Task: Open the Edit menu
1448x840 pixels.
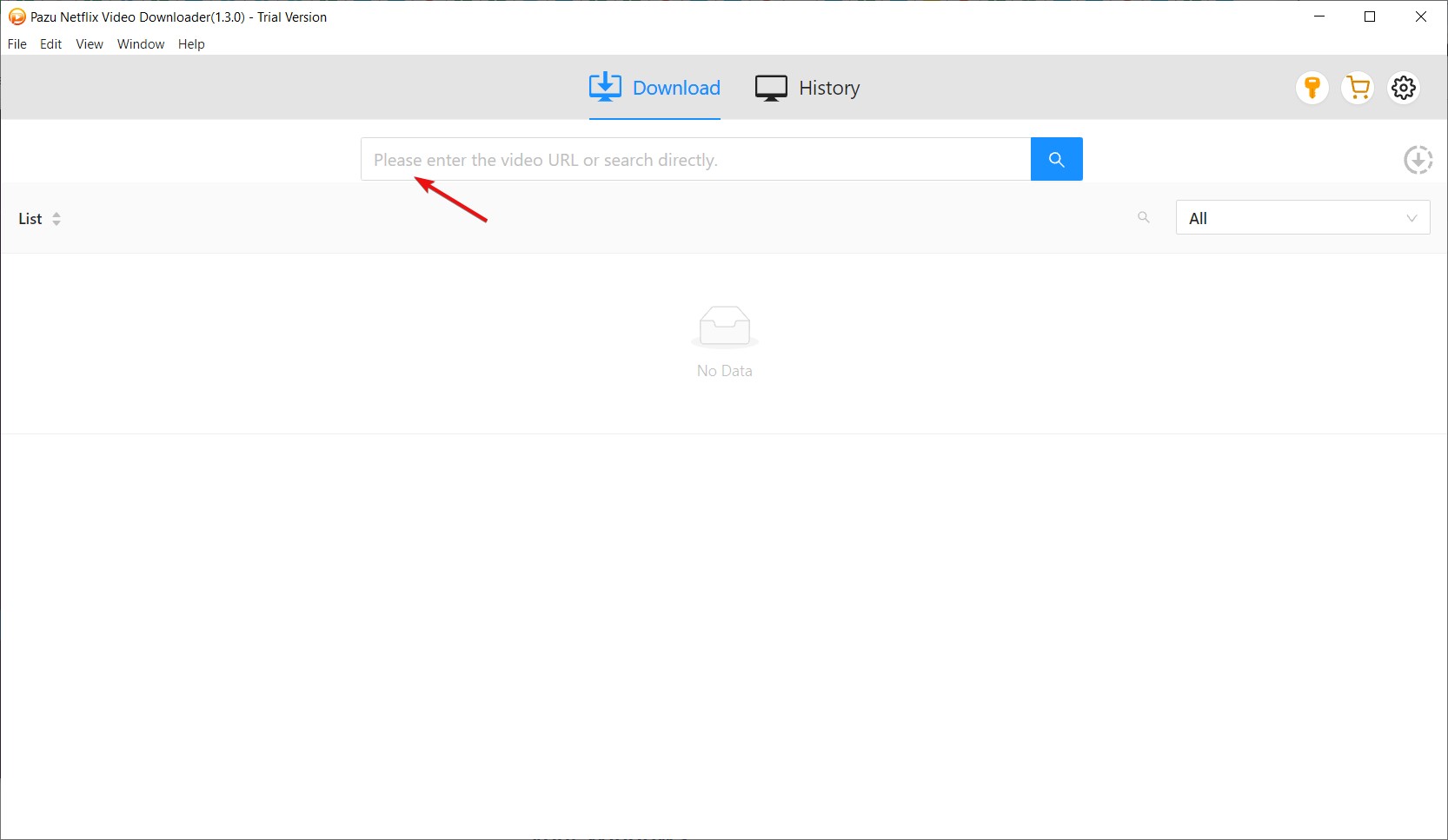Action: click(51, 44)
